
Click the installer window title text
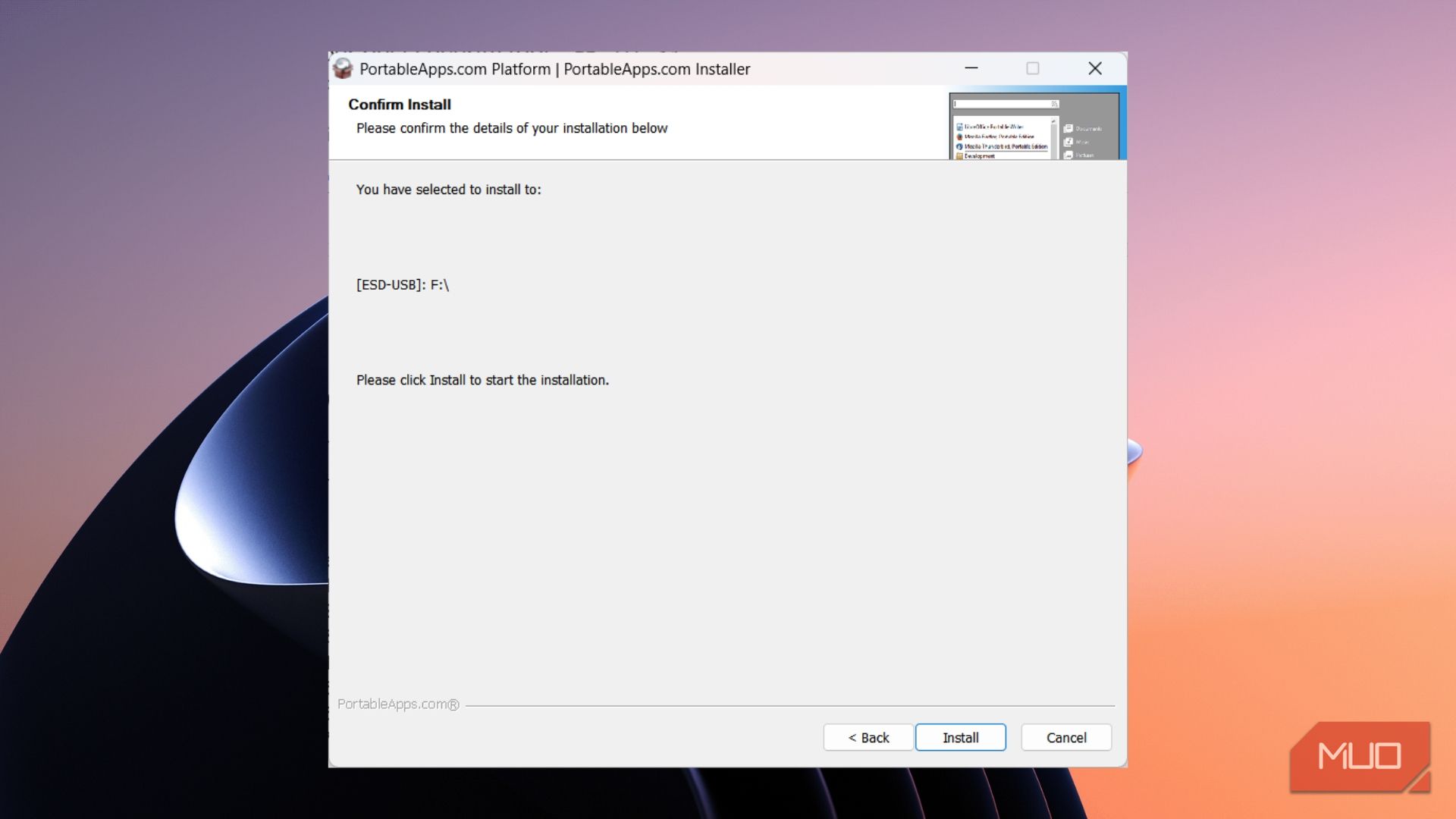click(554, 69)
